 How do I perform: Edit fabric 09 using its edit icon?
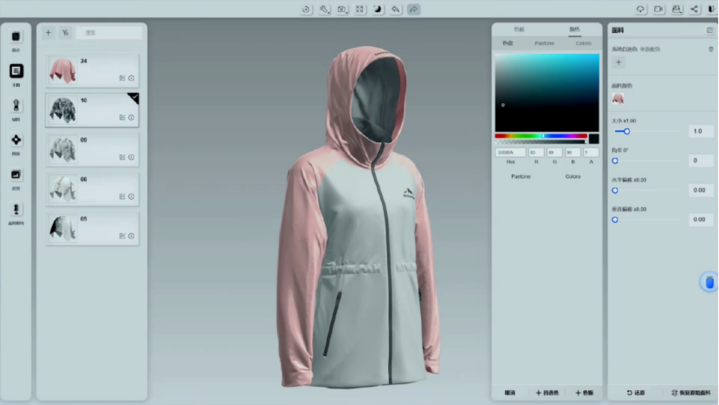(x=122, y=156)
